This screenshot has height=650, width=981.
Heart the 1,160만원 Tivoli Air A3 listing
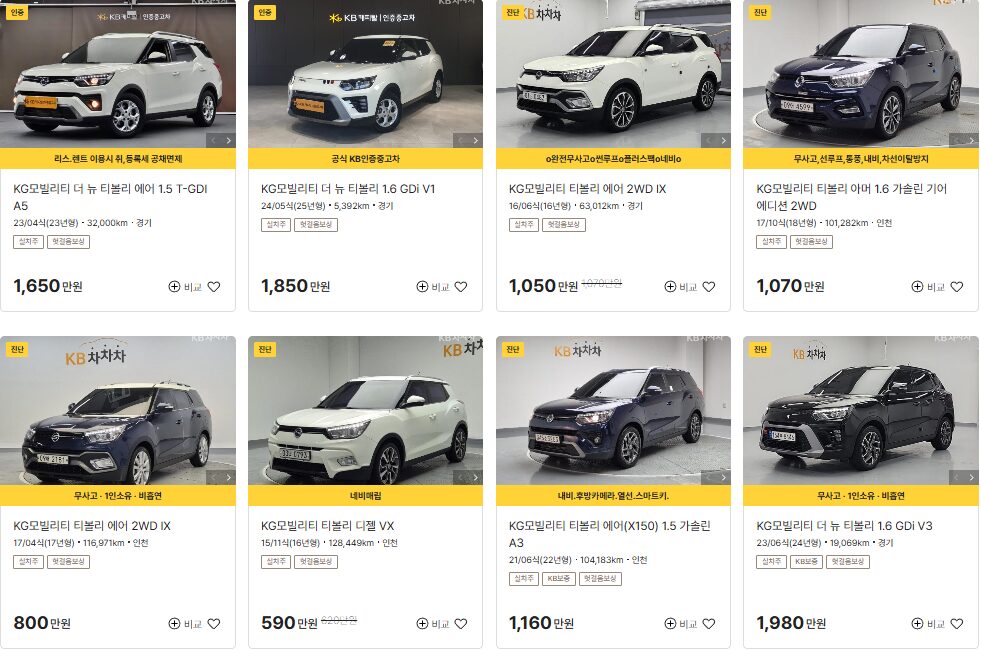(x=709, y=624)
